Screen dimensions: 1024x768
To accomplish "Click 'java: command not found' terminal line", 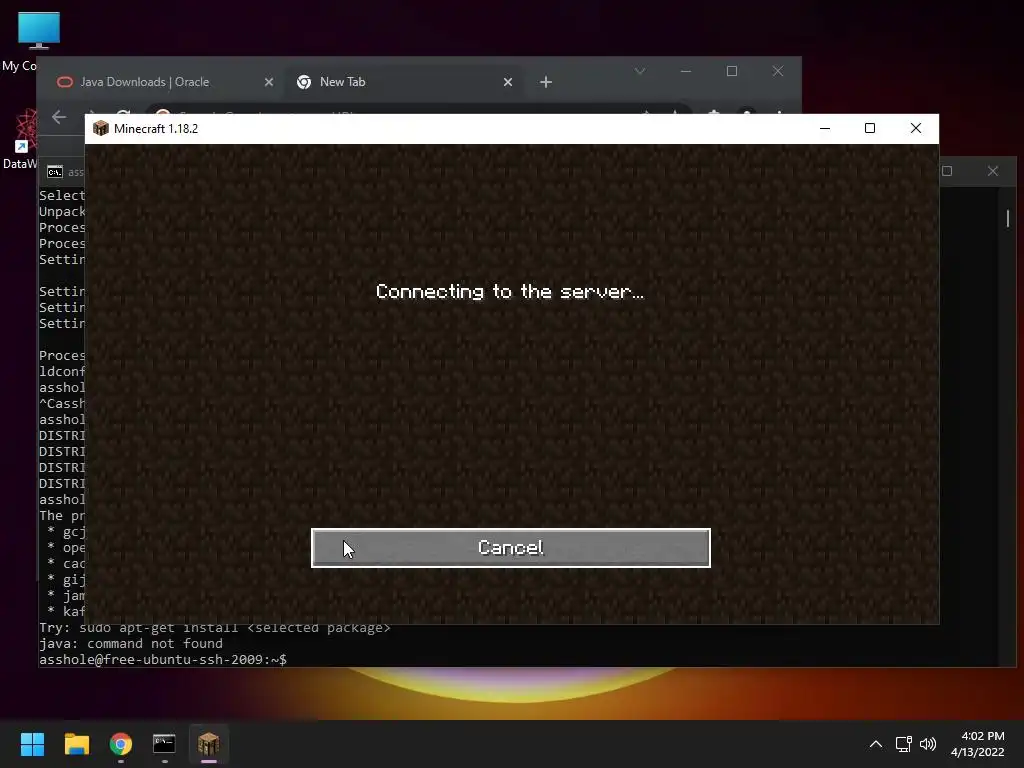I will pyautogui.click(x=131, y=644).
